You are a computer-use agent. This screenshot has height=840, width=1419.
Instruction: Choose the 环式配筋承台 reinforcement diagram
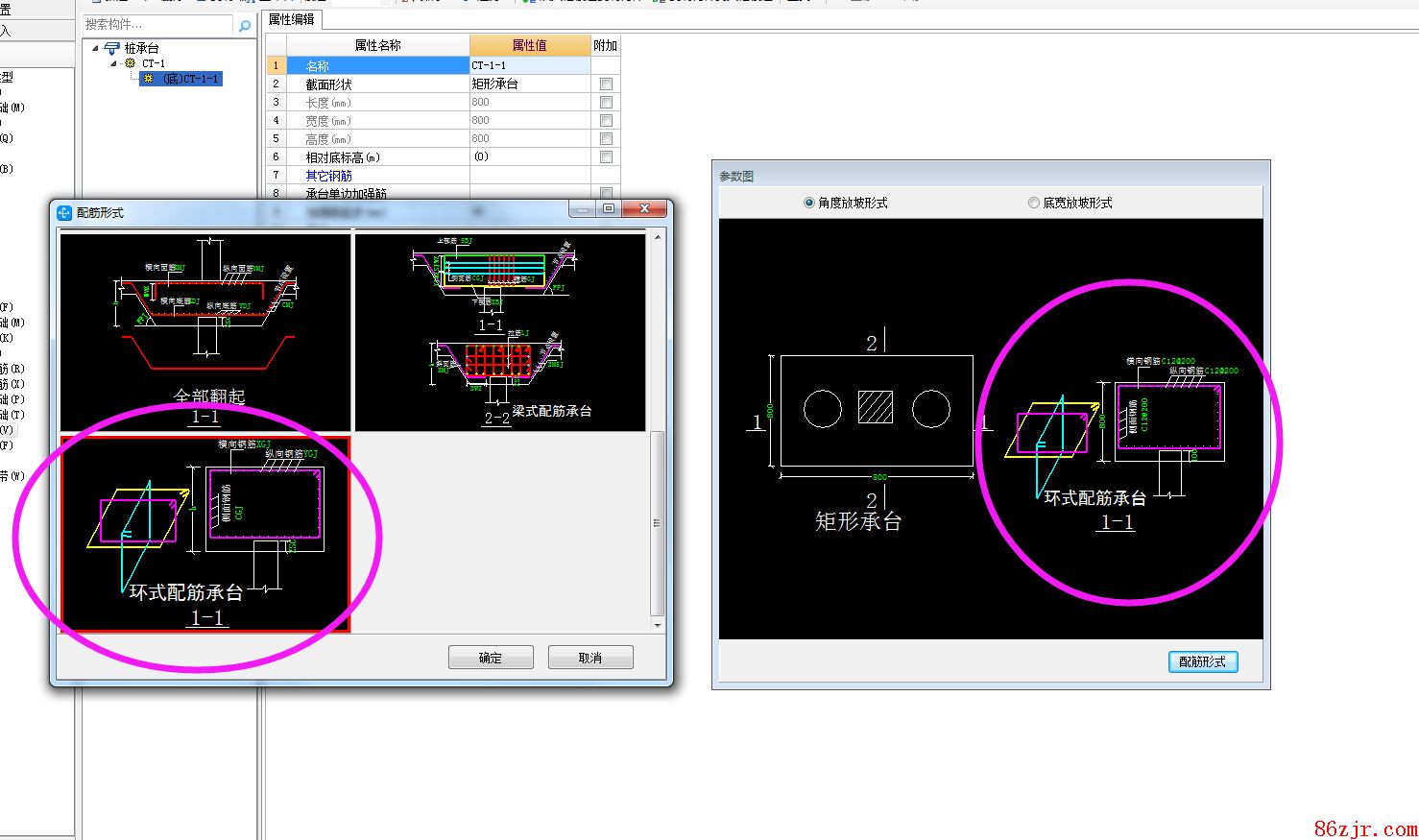tap(205, 534)
